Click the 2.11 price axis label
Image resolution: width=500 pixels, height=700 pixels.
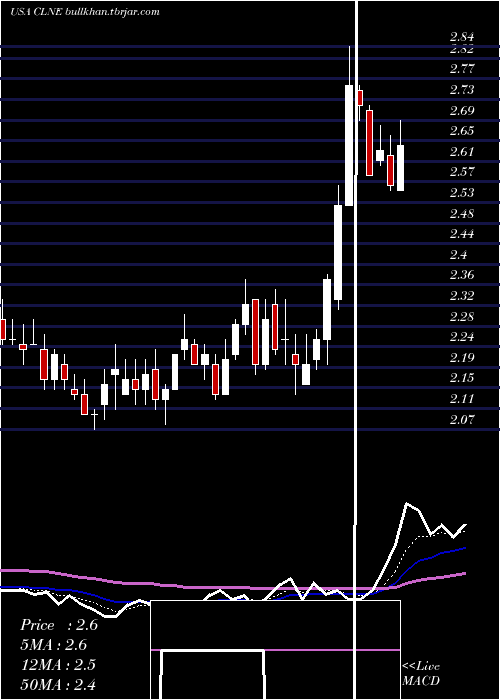click(462, 399)
